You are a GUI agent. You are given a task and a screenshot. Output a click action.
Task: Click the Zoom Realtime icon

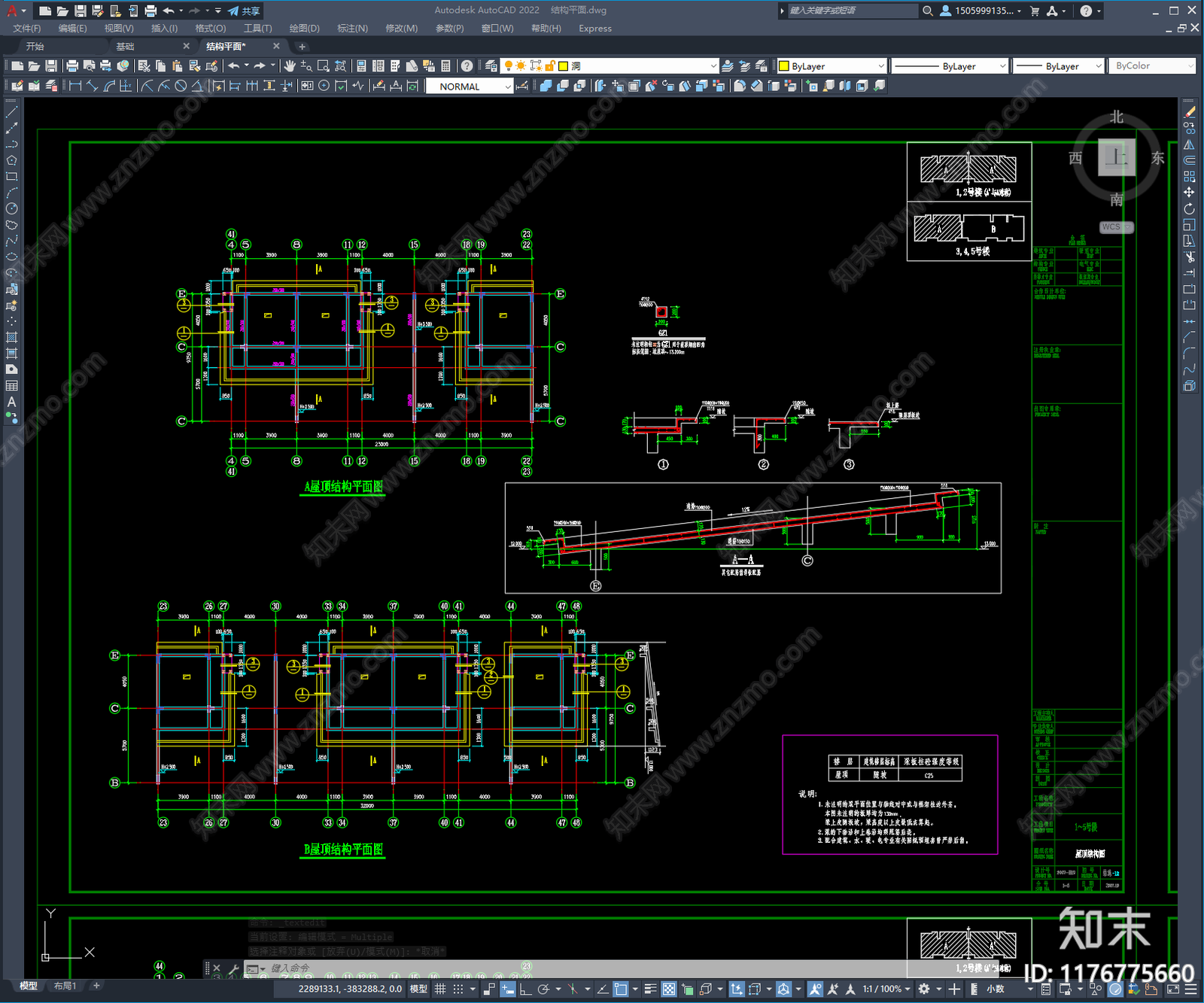(x=306, y=66)
